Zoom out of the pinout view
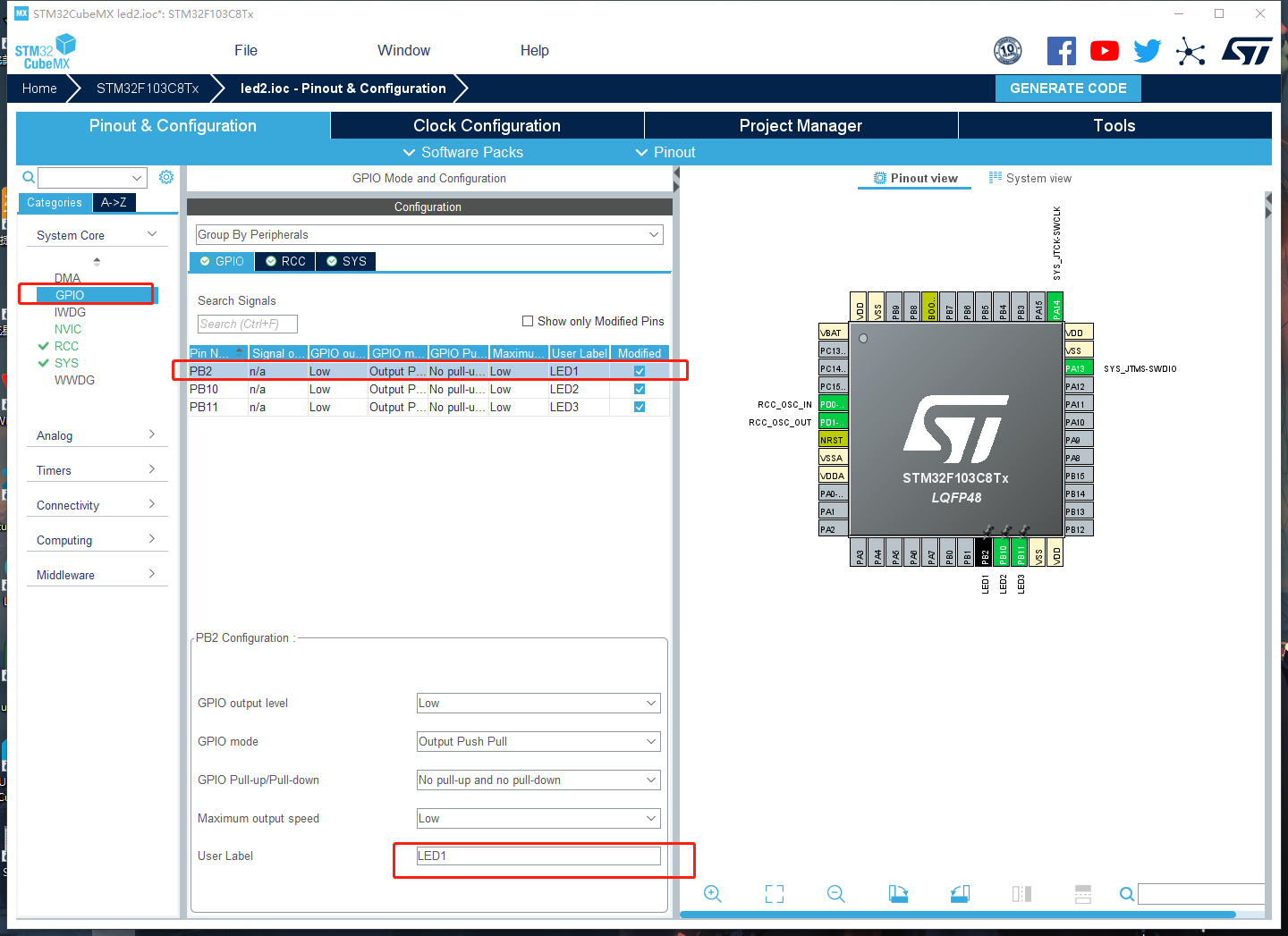 (x=836, y=894)
